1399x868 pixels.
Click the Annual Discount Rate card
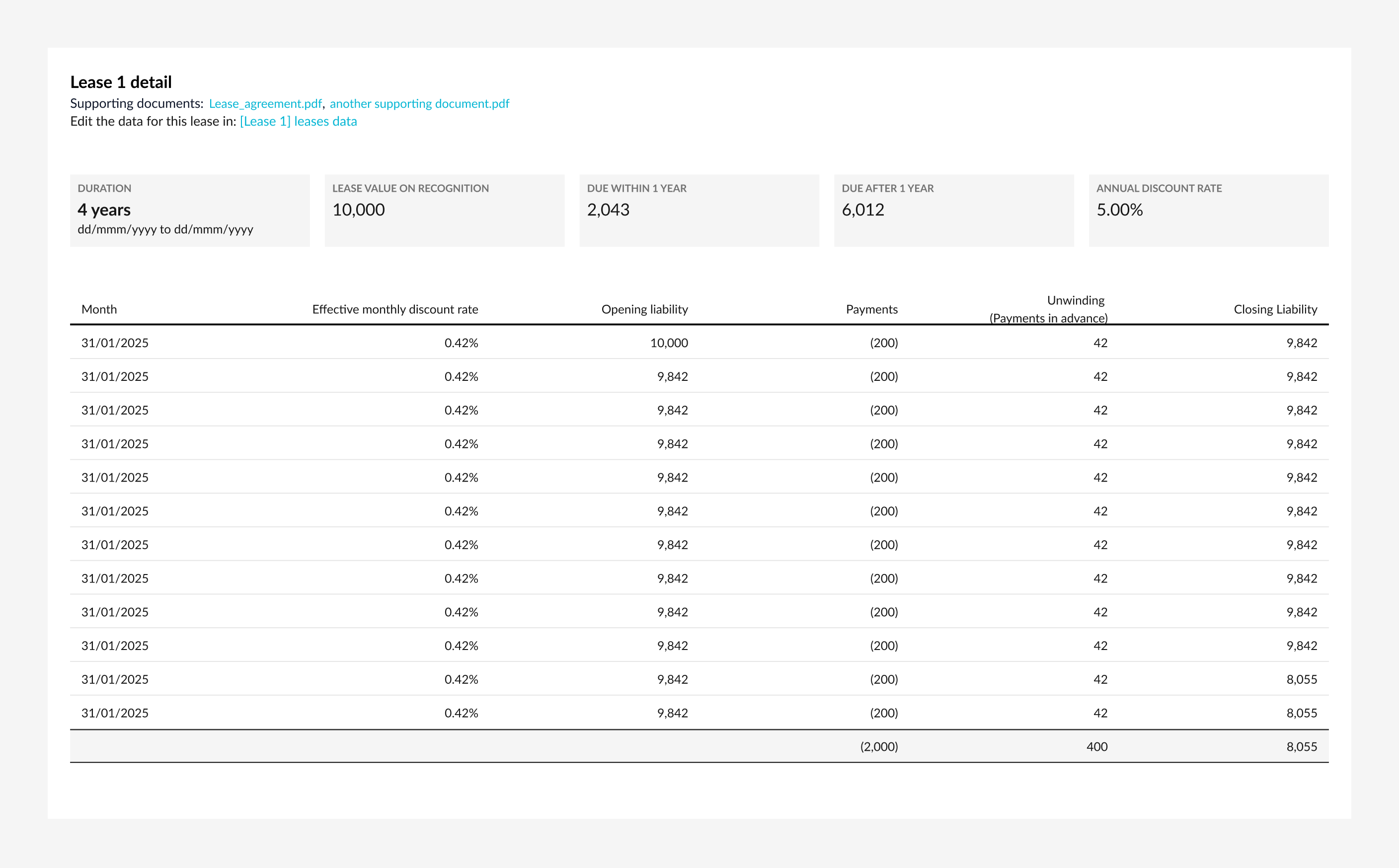(1208, 210)
